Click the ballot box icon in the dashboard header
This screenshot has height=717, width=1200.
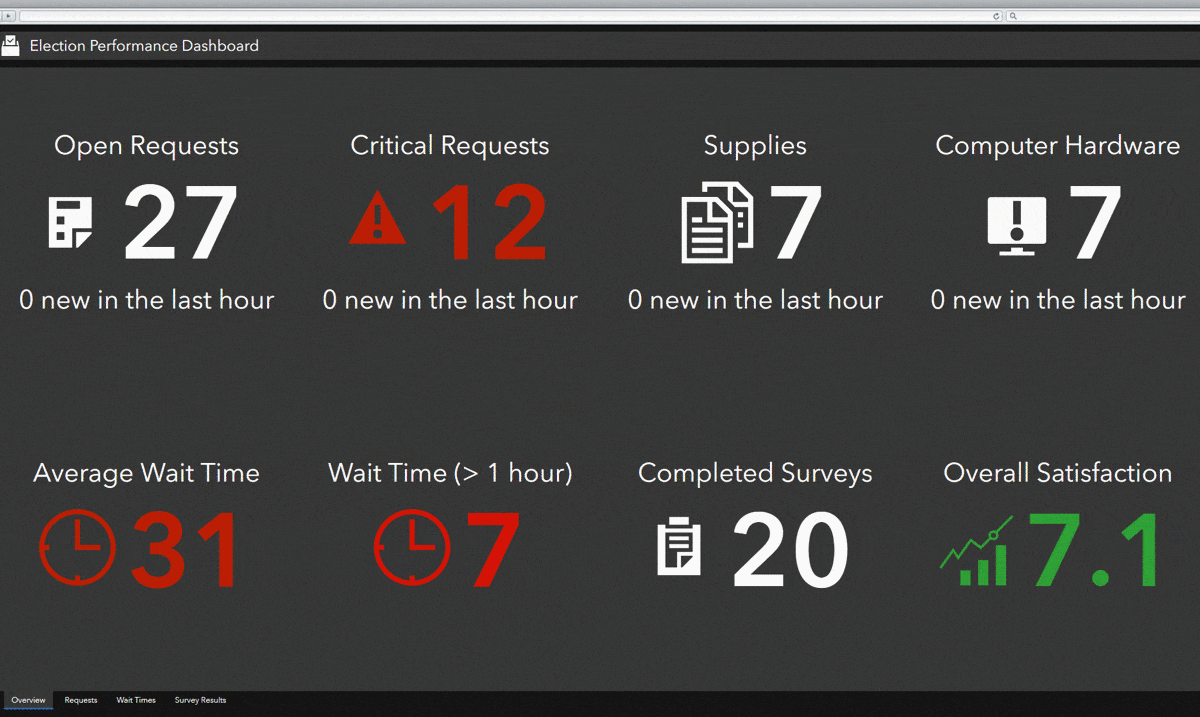11,45
